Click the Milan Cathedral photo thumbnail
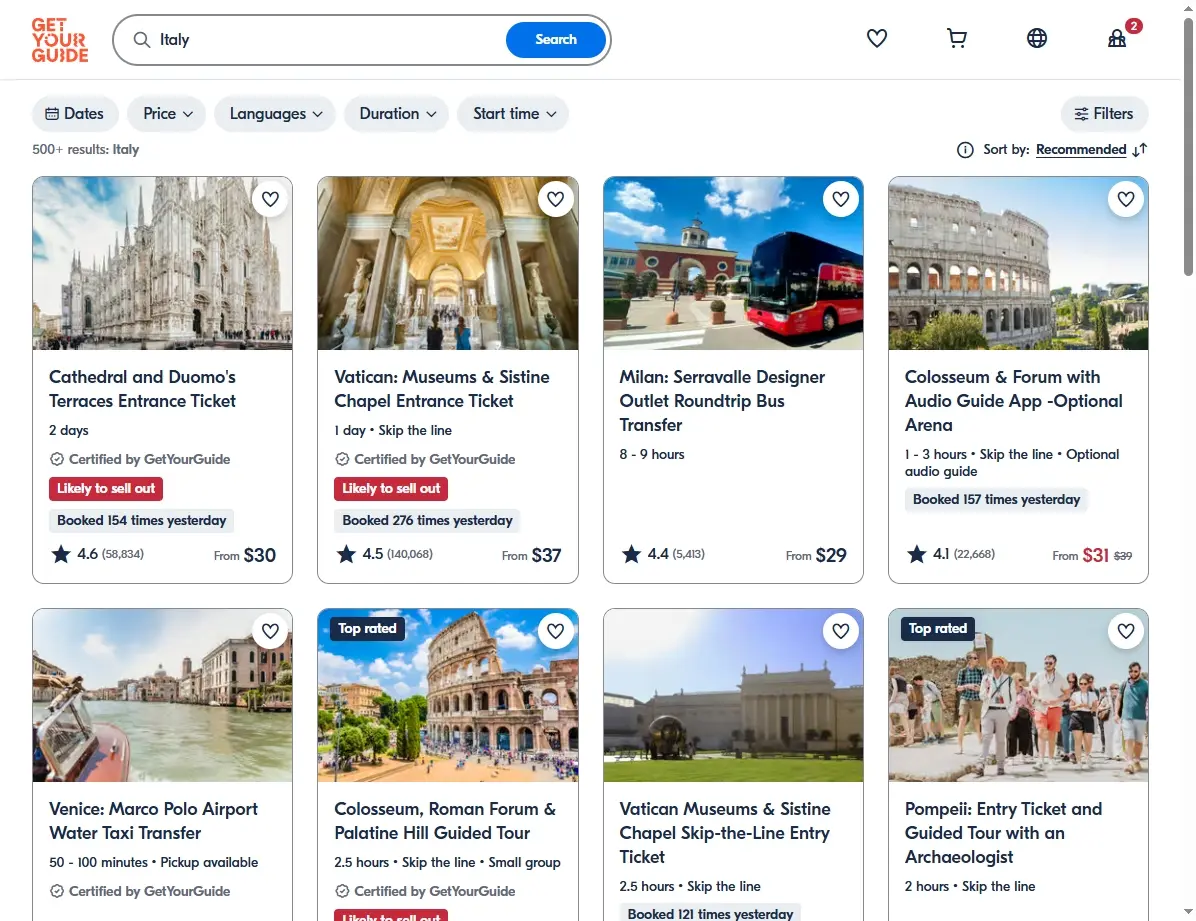The width and height of the screenshot is (1196, 921). [162, 263]
